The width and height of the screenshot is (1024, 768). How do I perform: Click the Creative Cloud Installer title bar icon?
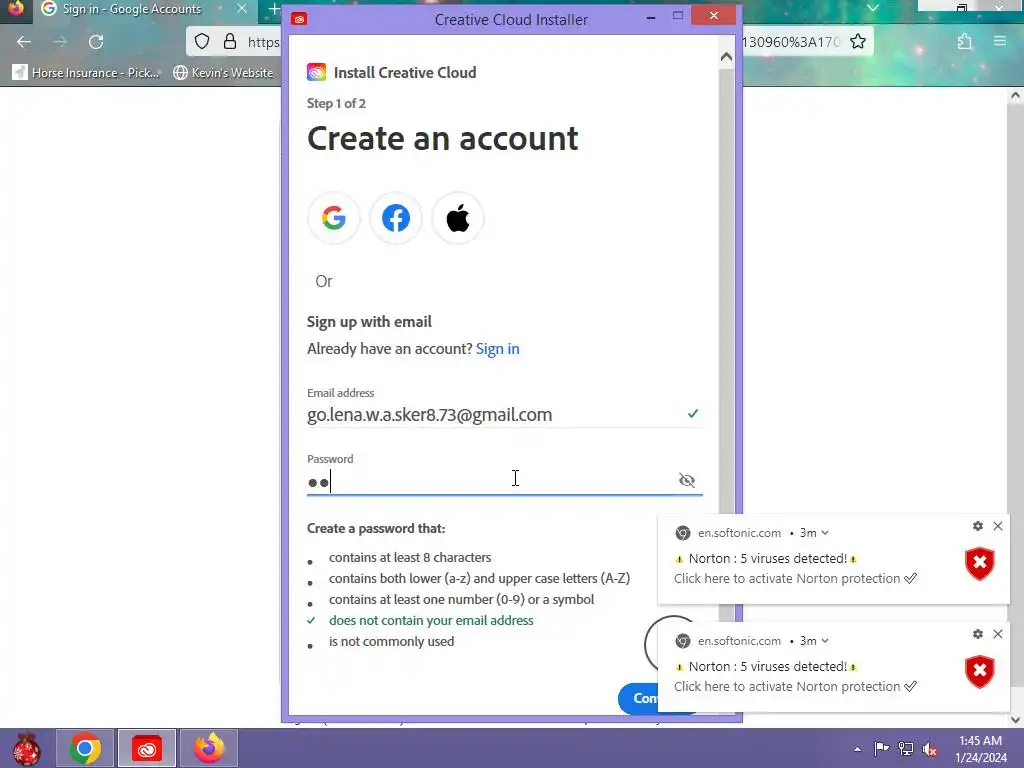pyautogui.click(x=300, y=19)
